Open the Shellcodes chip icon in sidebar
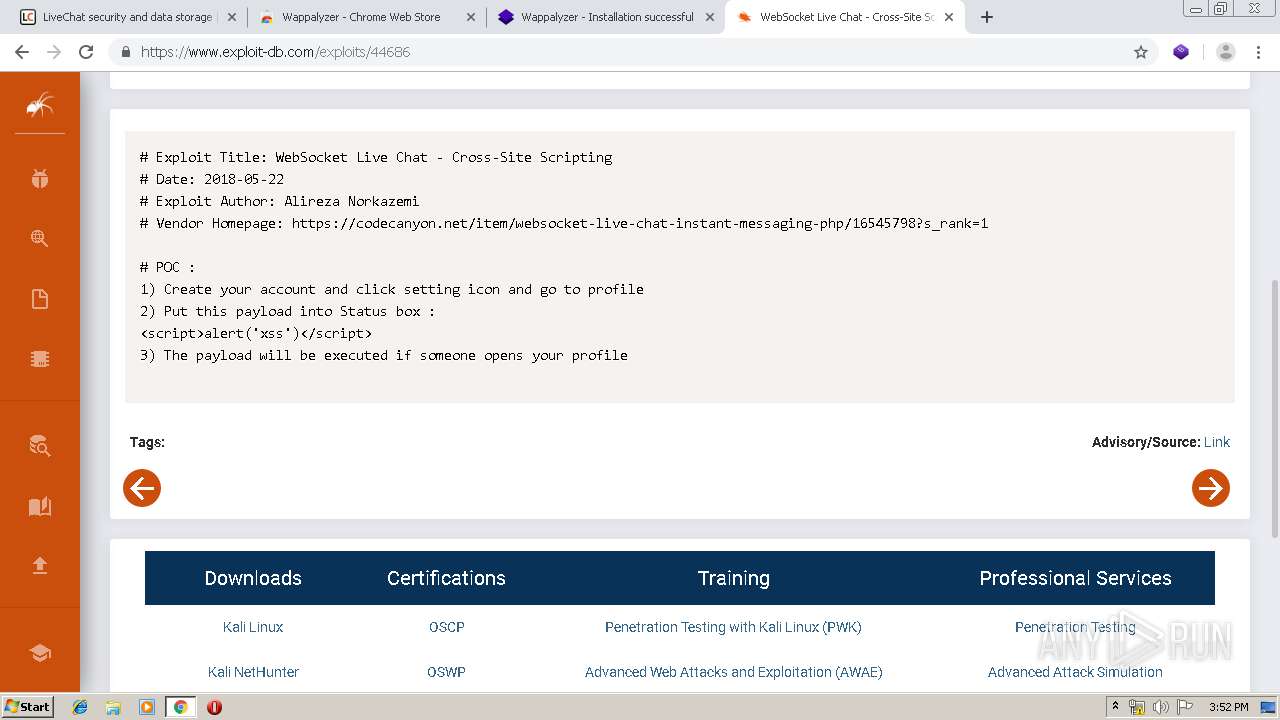The width and height of the screenshot is (1280, 720). point(40,359)
